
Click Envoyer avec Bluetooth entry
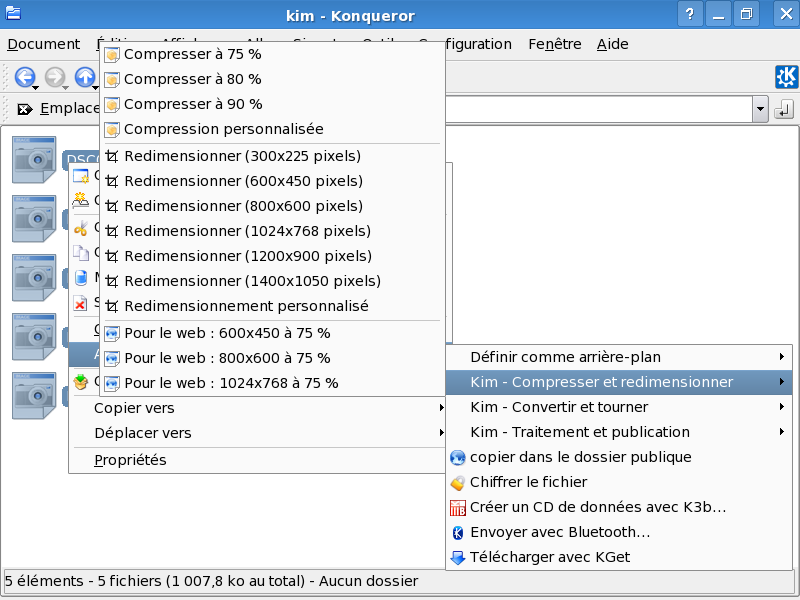[619, 532]
